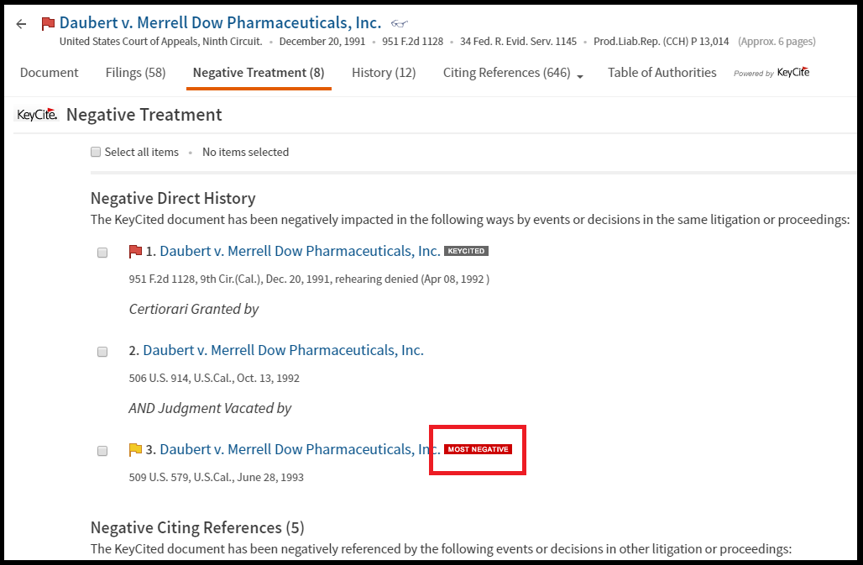Open the History (12) tab
Image resolution: width=863 pixels, height=565 pixels.
[383, 72]
